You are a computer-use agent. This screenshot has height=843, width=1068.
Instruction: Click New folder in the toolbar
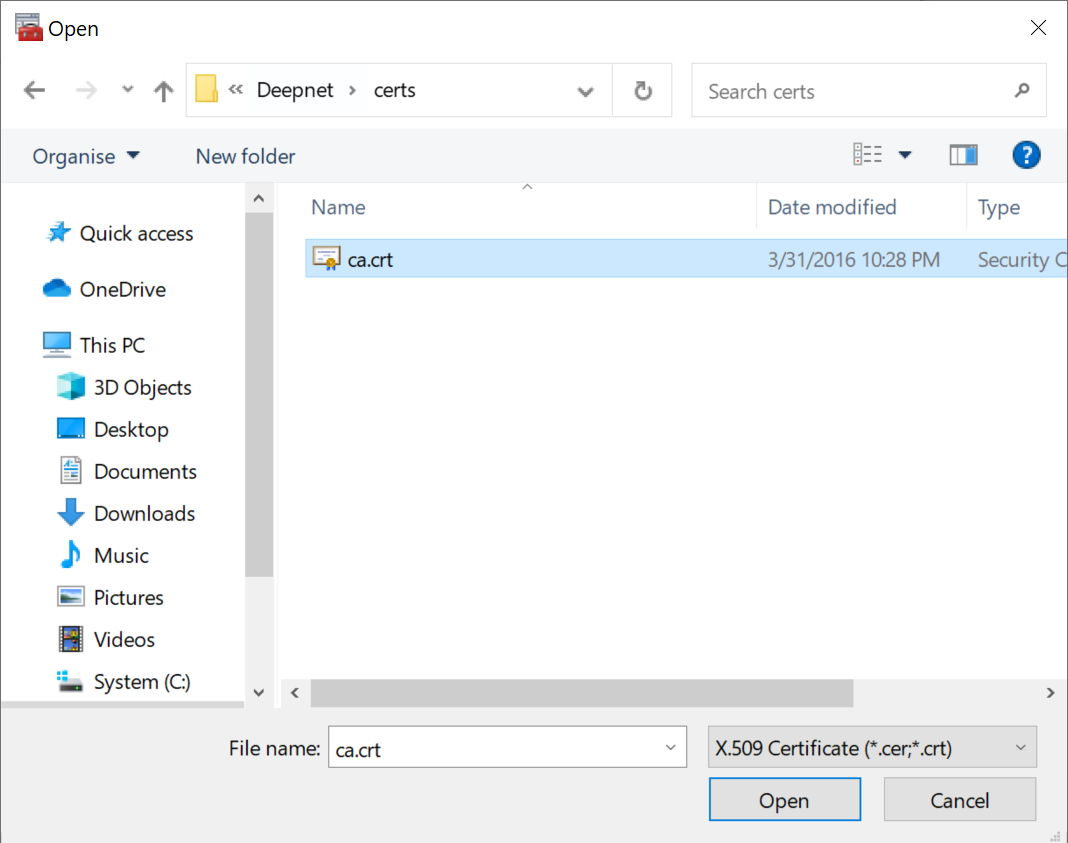tap(245, 157)
